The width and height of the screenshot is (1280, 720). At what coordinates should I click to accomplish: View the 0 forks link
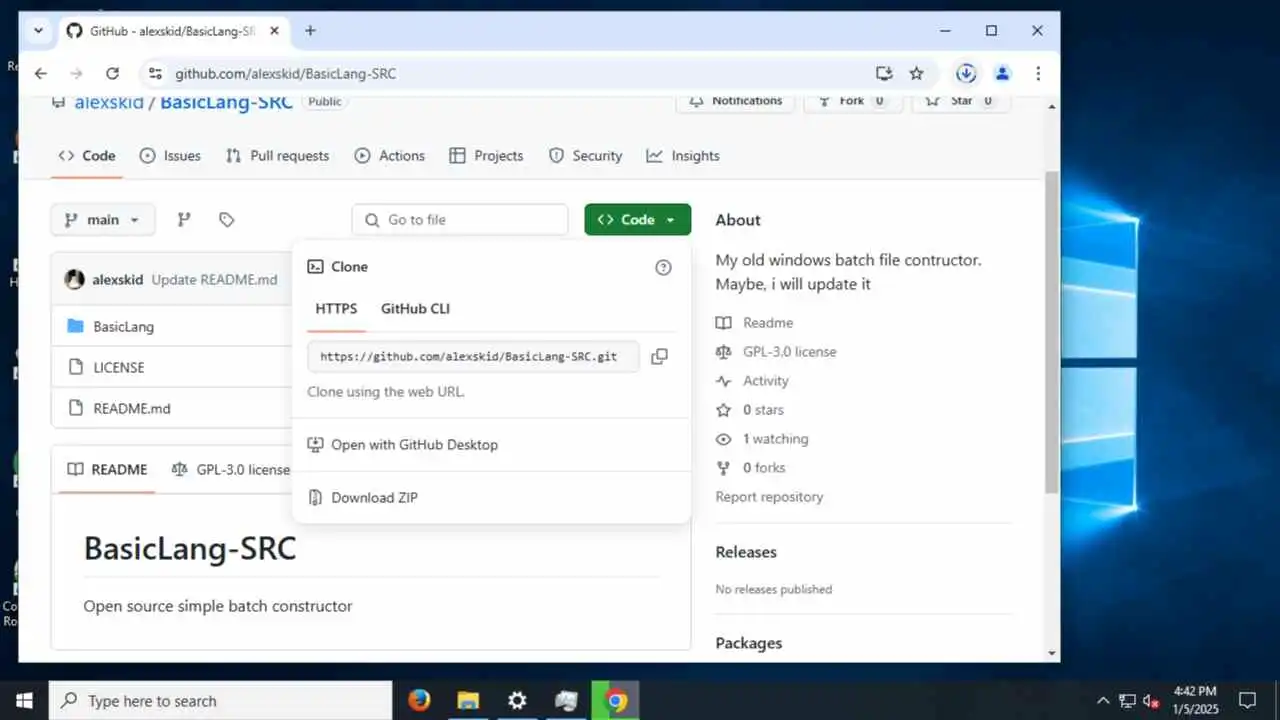click(x=764, y=468)
